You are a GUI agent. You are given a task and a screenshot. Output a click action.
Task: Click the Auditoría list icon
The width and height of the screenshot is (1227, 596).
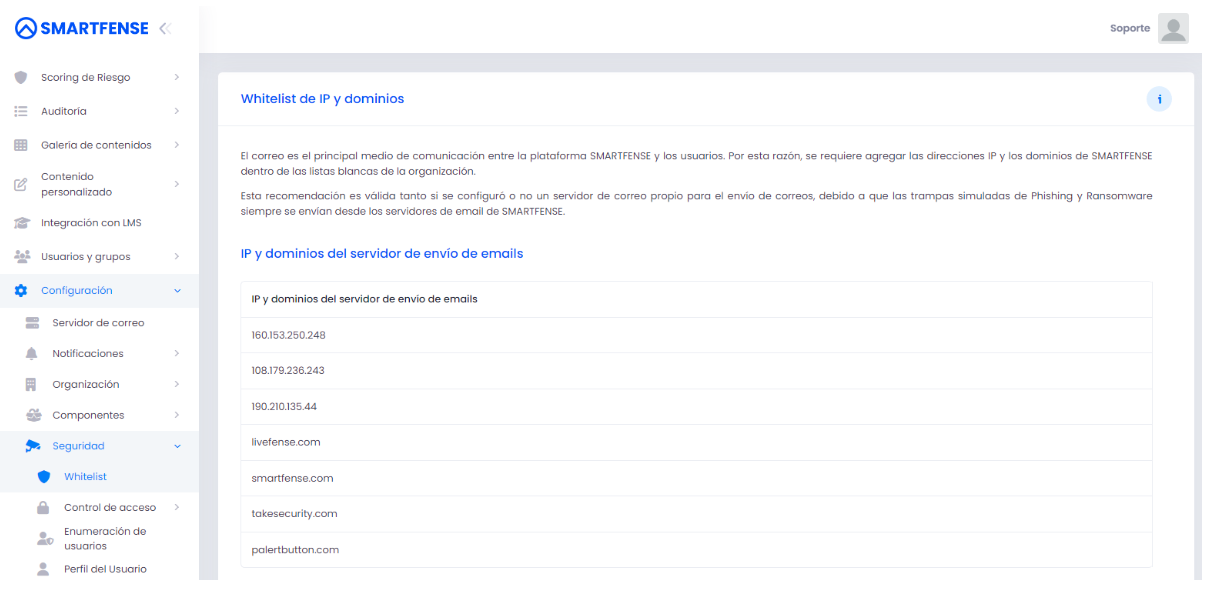[x=21, y=111]
